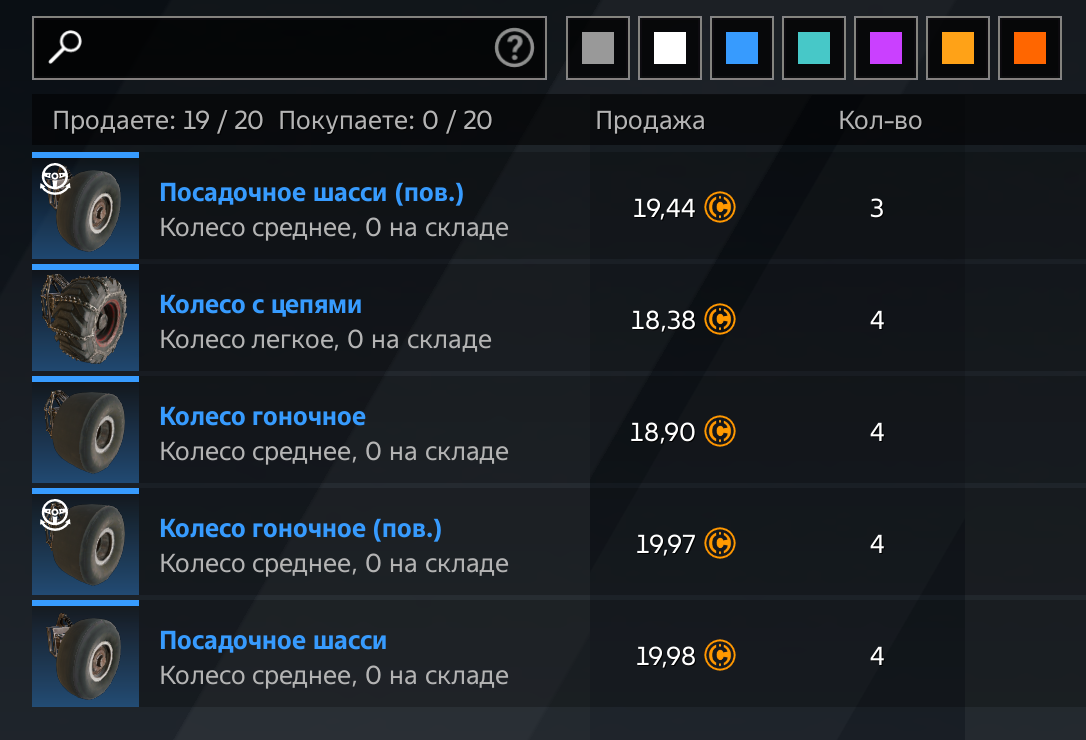Enable the teal rarity filter swatch

pos(814,48)
